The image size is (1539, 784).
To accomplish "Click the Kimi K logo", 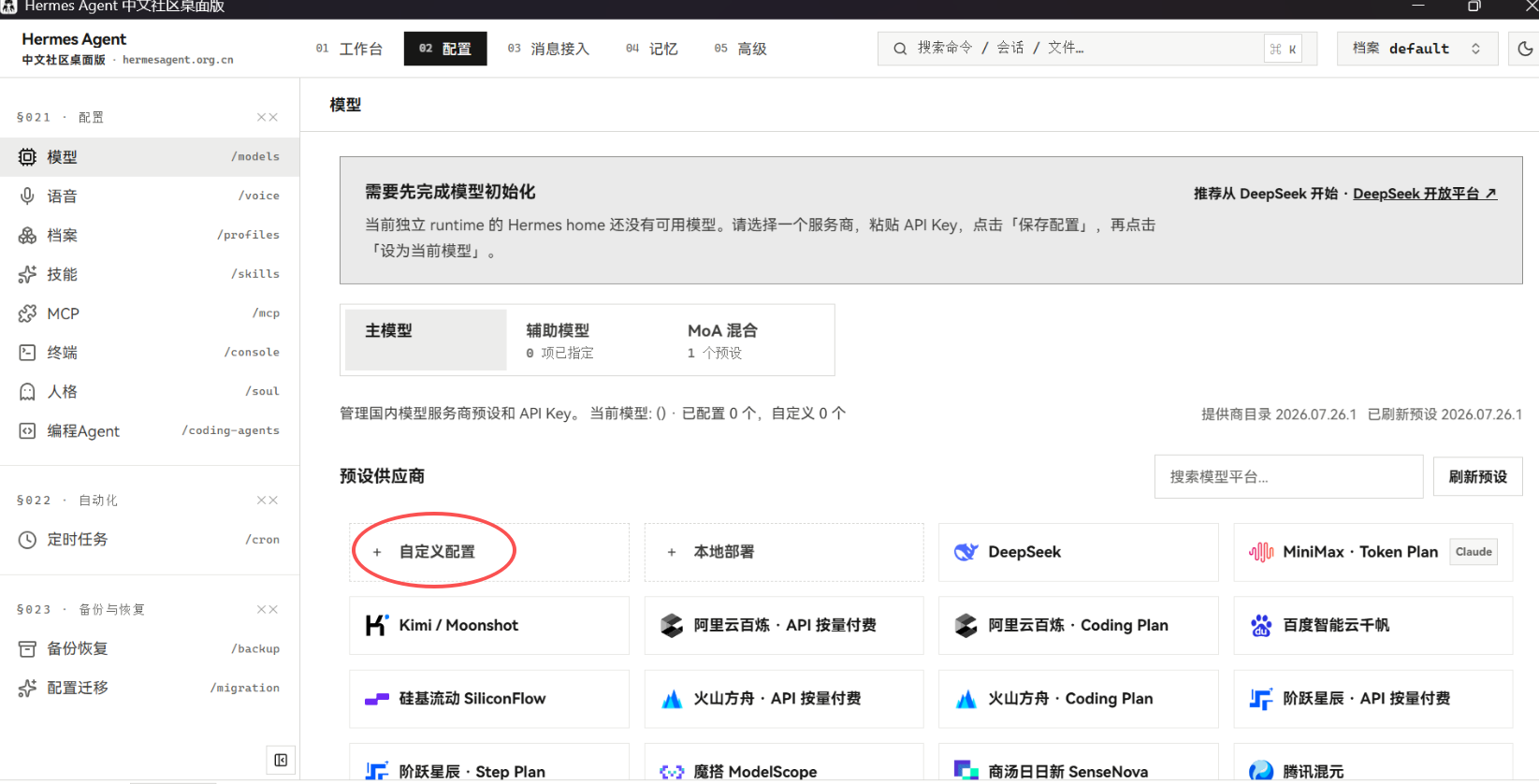I will point(377,625).
